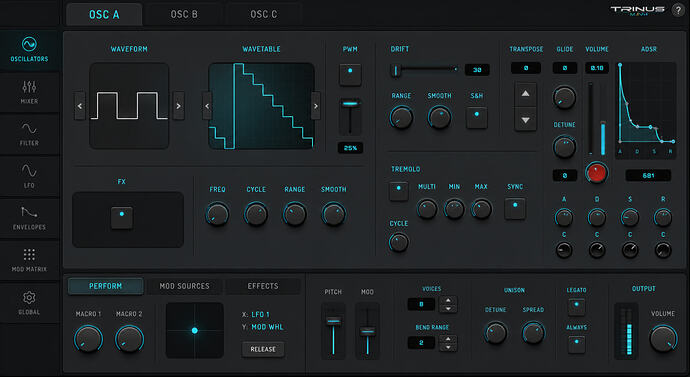Select next wavetable with right arrow
This screenshot has width=690, height=377.
click(x=316, y=106)
